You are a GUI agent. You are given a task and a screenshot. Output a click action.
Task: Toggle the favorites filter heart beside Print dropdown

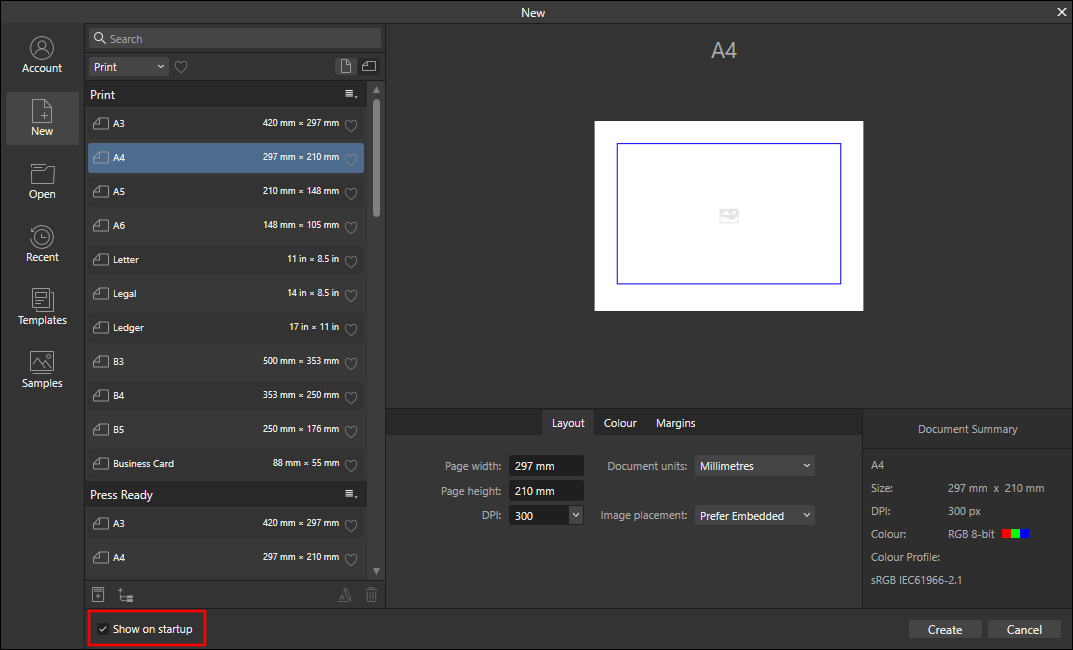point(181,67)
